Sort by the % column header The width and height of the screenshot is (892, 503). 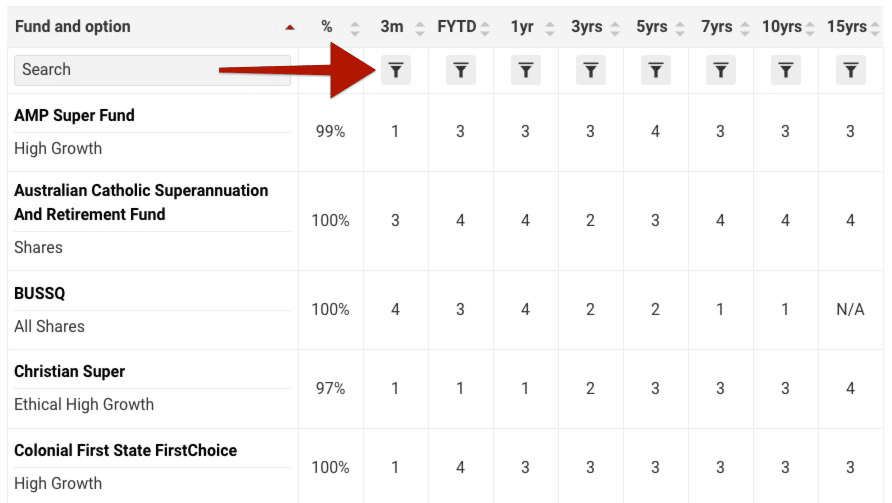[327, 27]
